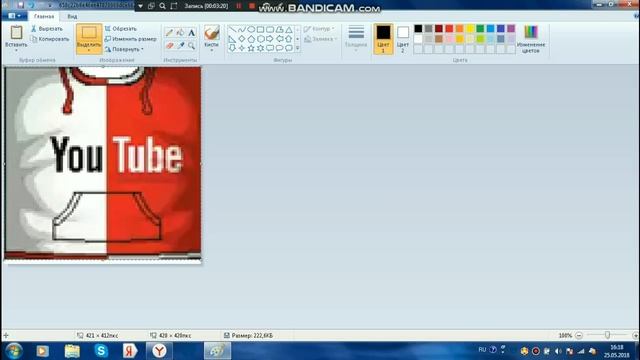Select the Fill with color bucket tool
Viewport: 640px width, 360px height.
180,33
